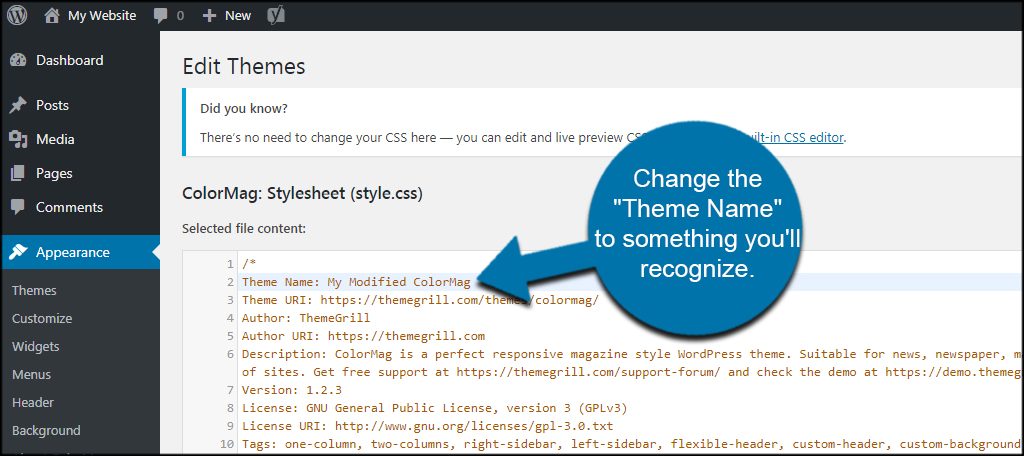This screenshot has width=1024, height=456.
Task: Open Customize under Appearance
Action: [42, 319]
